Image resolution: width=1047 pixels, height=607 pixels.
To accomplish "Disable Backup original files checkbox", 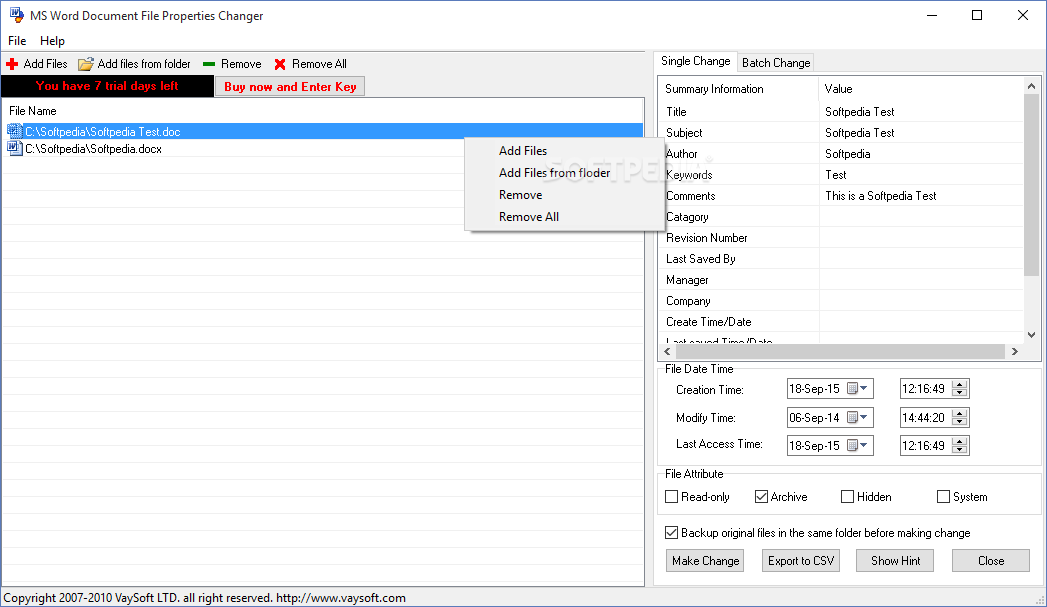I will click(x=672, y=533).
